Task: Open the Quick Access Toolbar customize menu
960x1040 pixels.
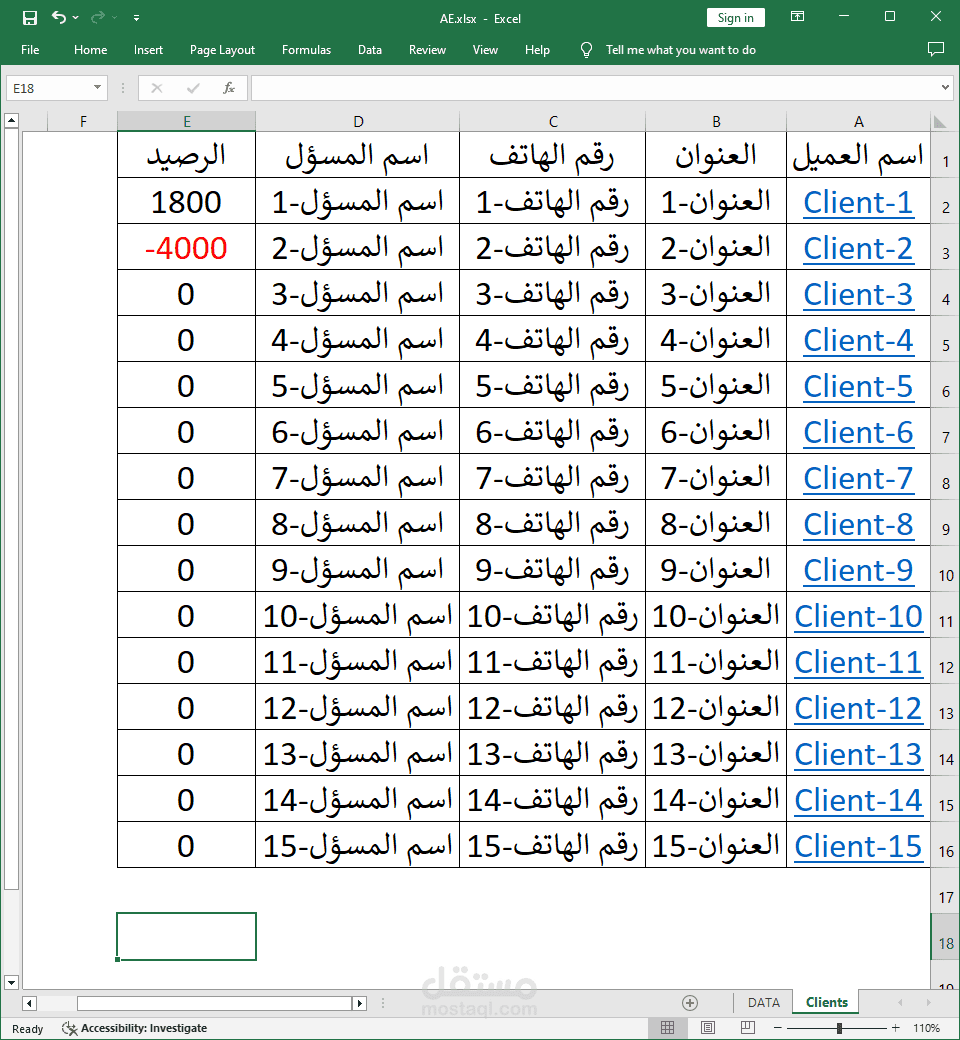Action: coord(136,17)
